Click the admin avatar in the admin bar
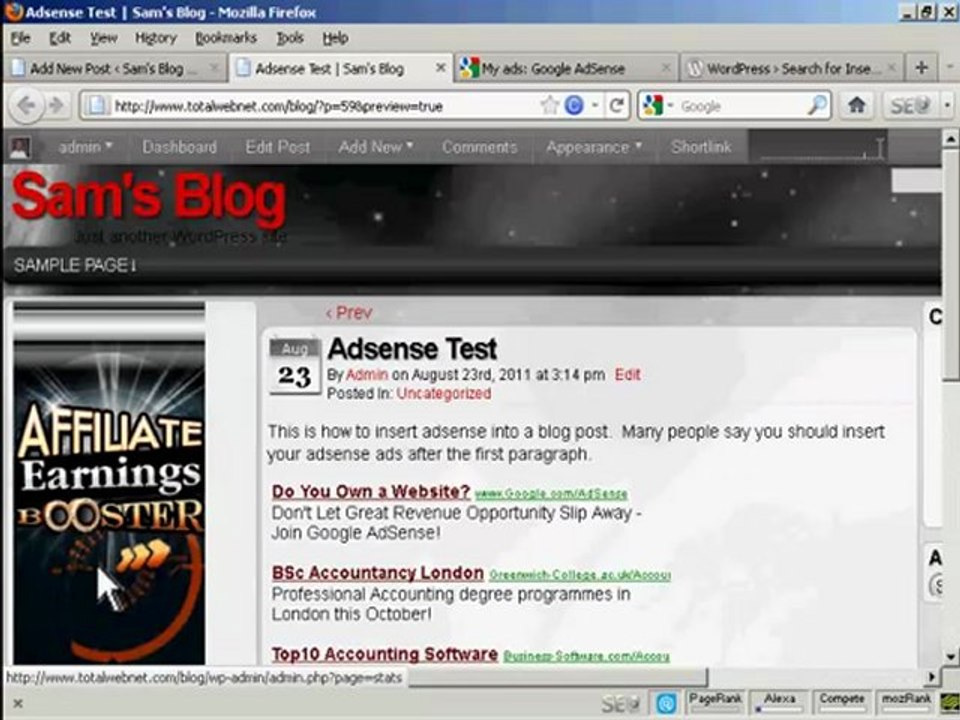This screenshot has width=960, height=720. tap(20, 147)
